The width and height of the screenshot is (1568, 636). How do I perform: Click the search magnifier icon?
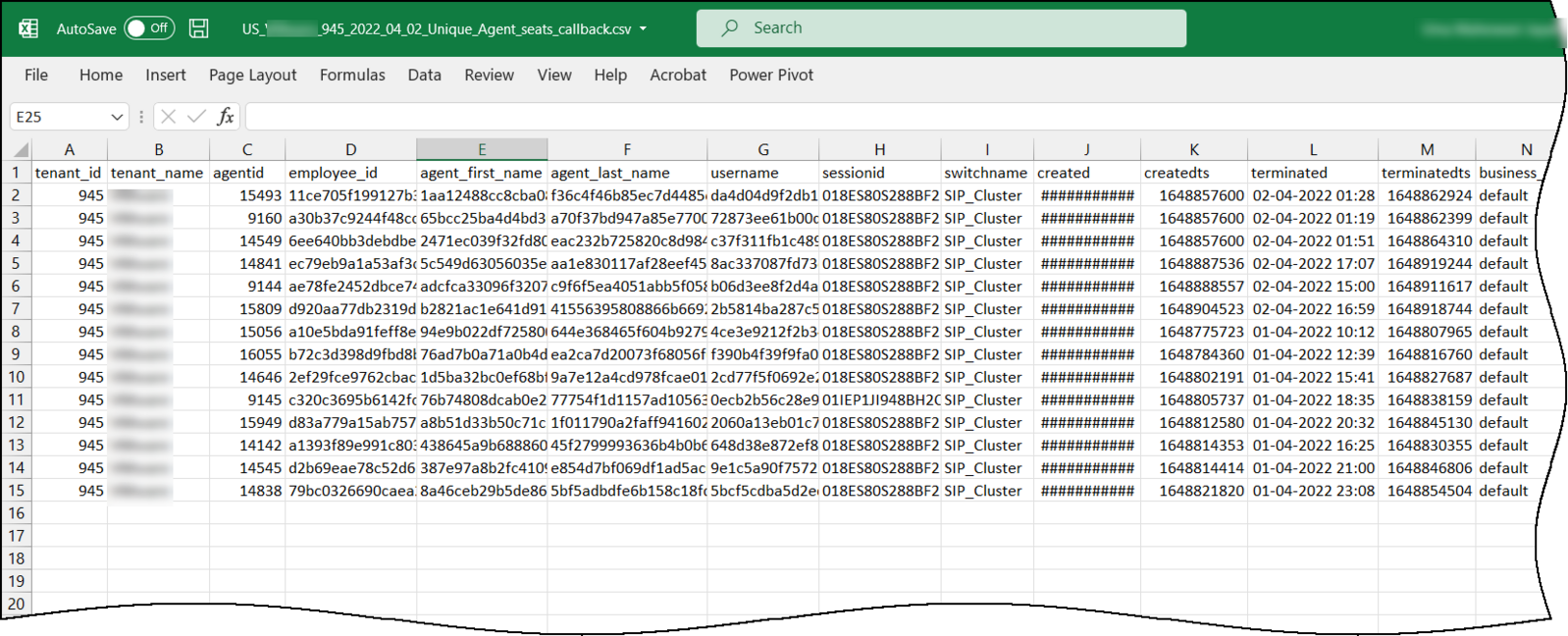click(x=729, y=28)
